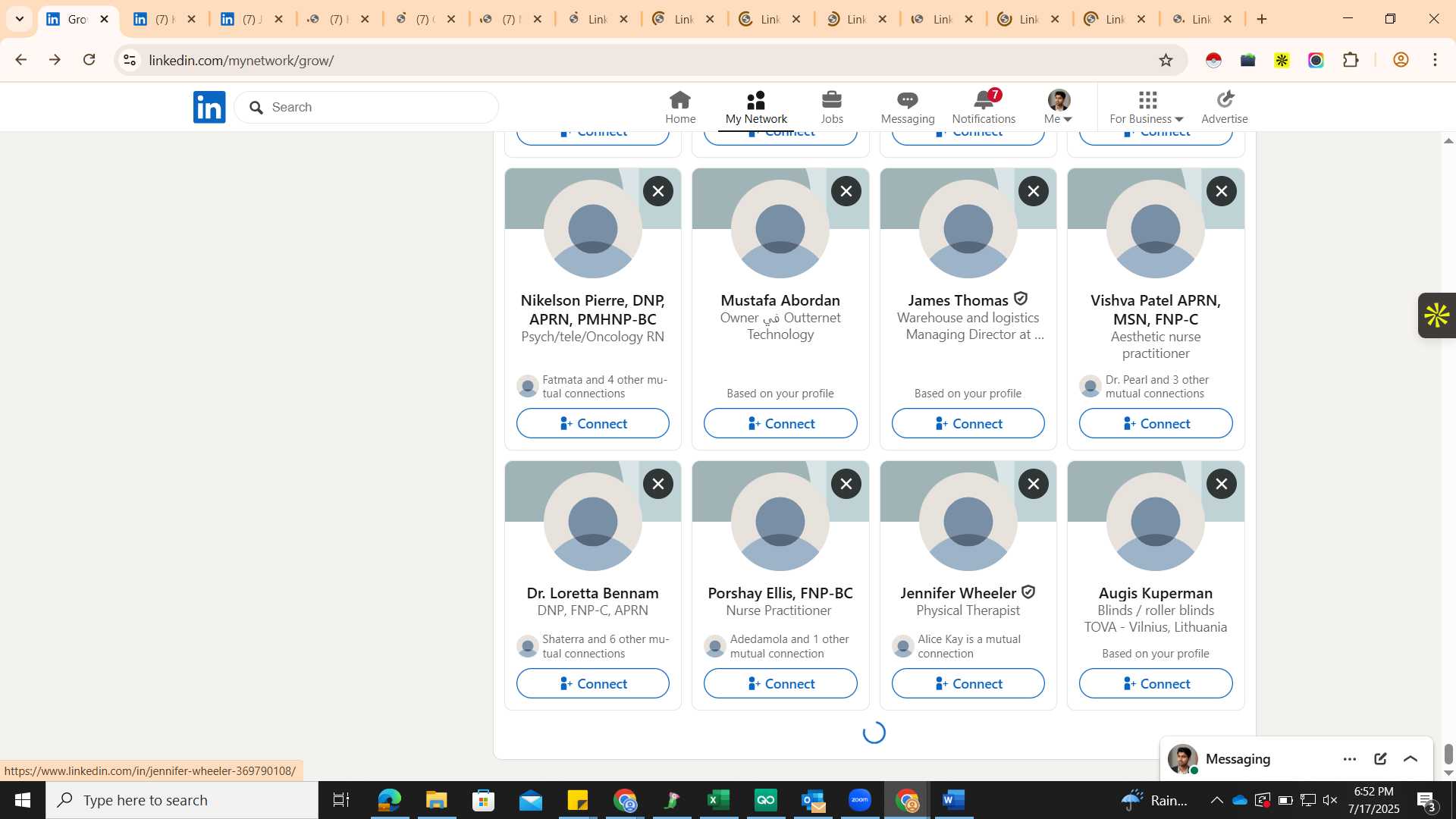Expand the Me profile dropdown

(1059, 108)
